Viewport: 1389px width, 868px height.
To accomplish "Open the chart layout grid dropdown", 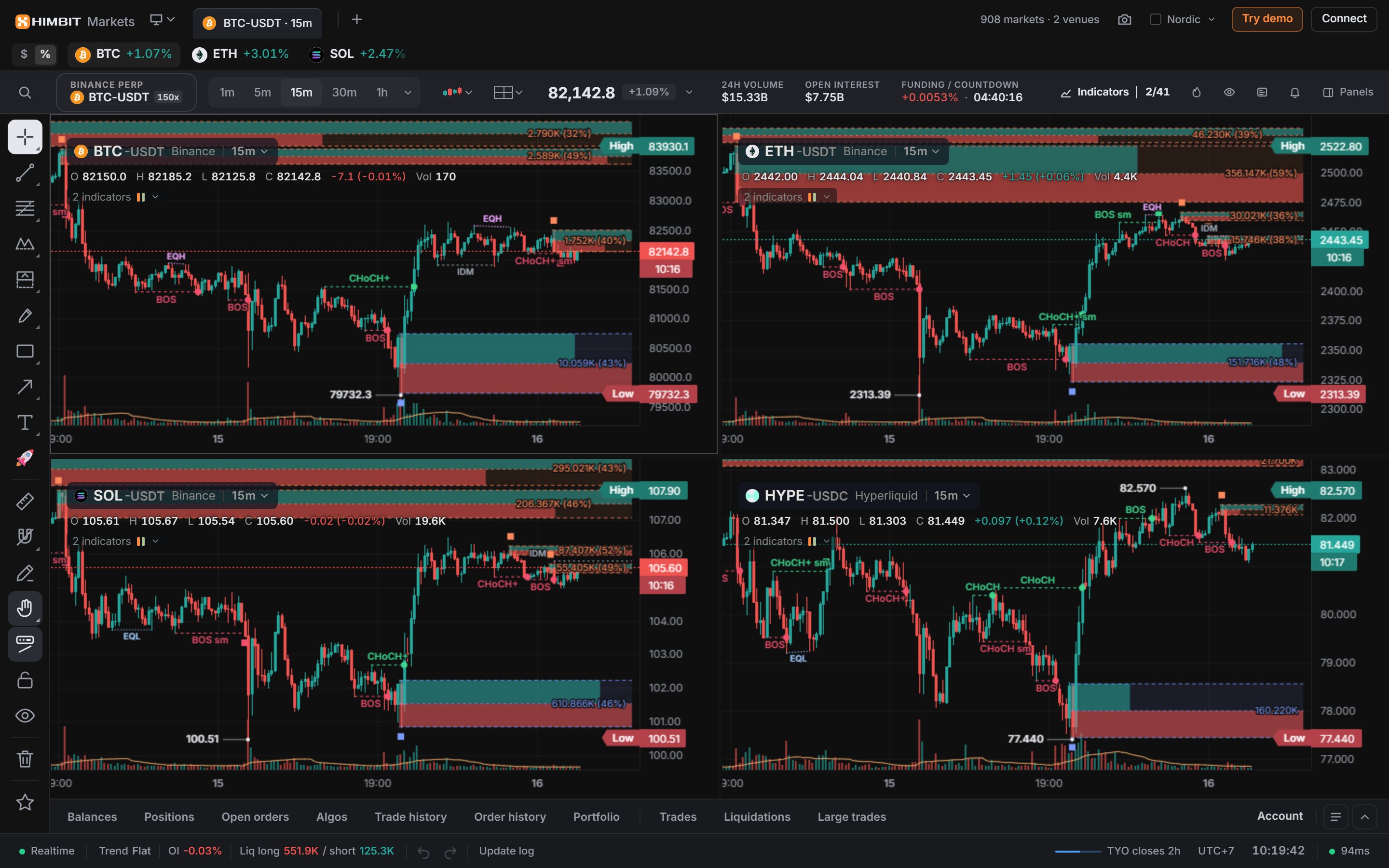I will click(x=507, y=93).
